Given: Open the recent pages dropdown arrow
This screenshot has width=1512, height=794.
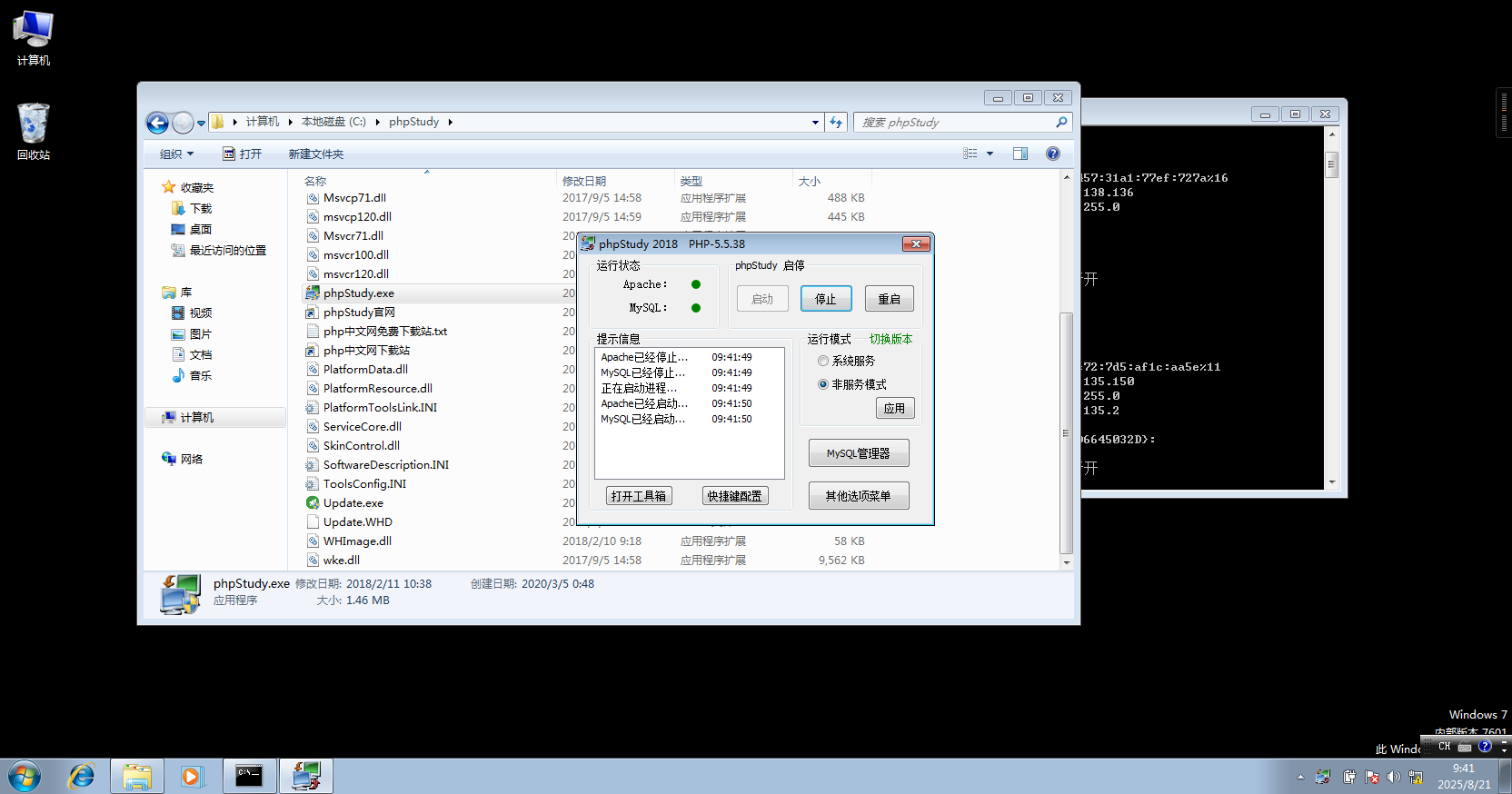Looking at the screenshot, I should click(x=201, y=123).
